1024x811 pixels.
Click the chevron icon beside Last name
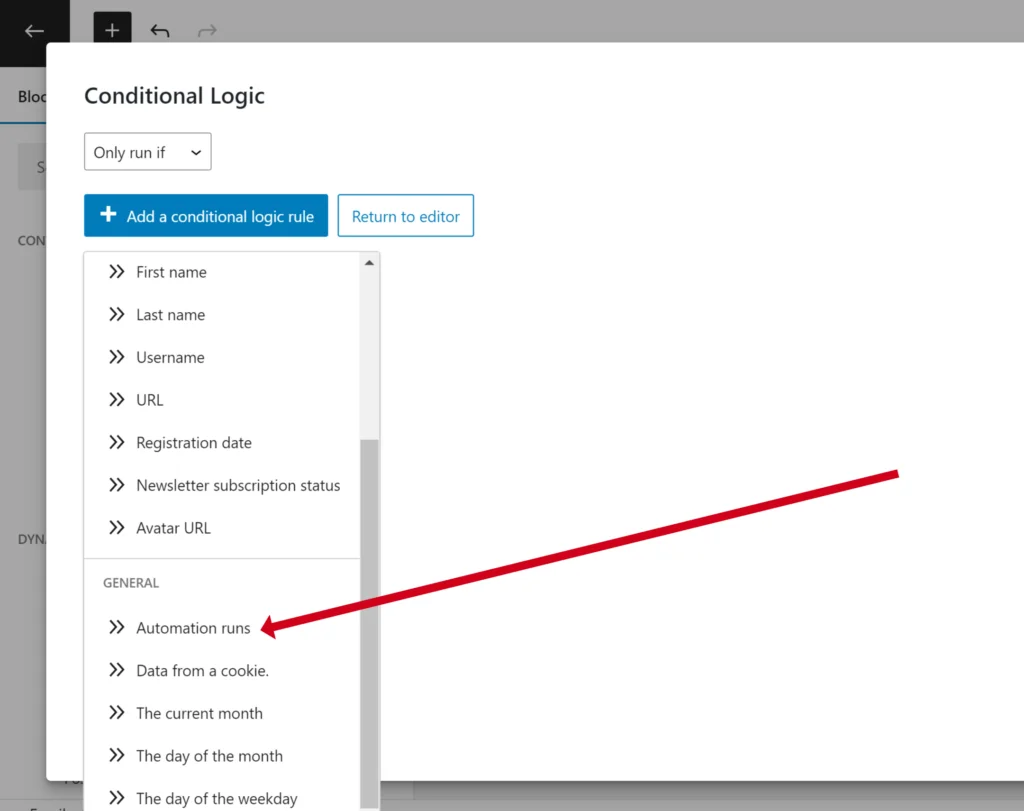[117, 315]
